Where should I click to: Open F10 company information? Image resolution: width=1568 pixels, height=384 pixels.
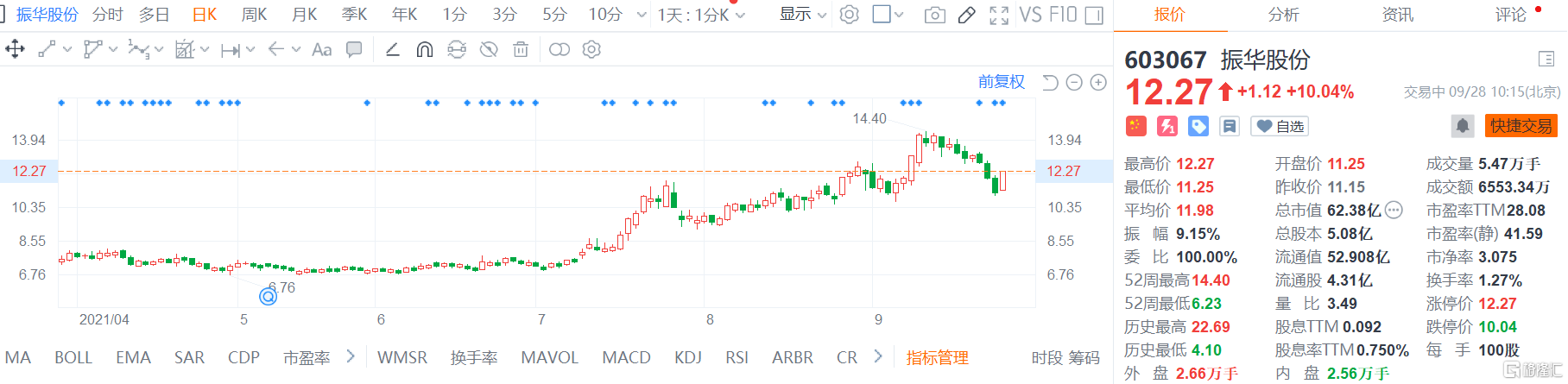(1063, 15)
